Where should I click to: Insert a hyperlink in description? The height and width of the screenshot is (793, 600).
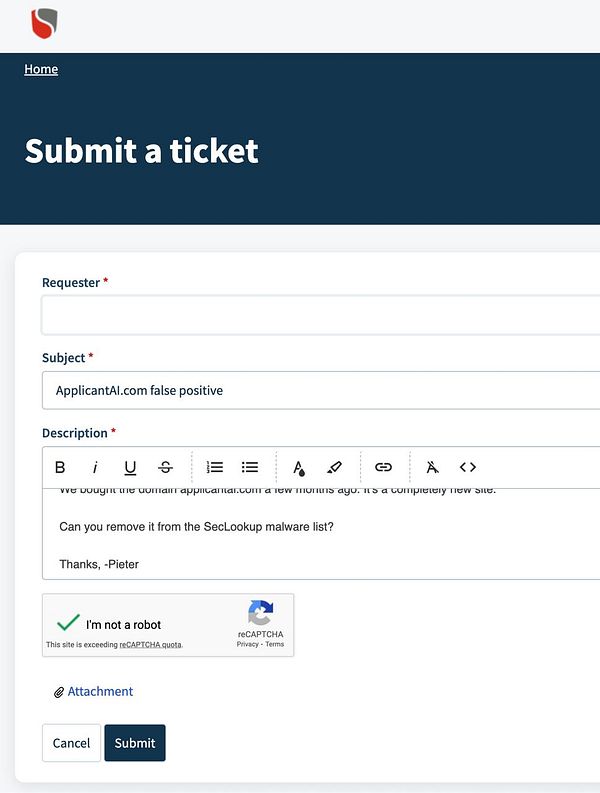tap(383, 467)
